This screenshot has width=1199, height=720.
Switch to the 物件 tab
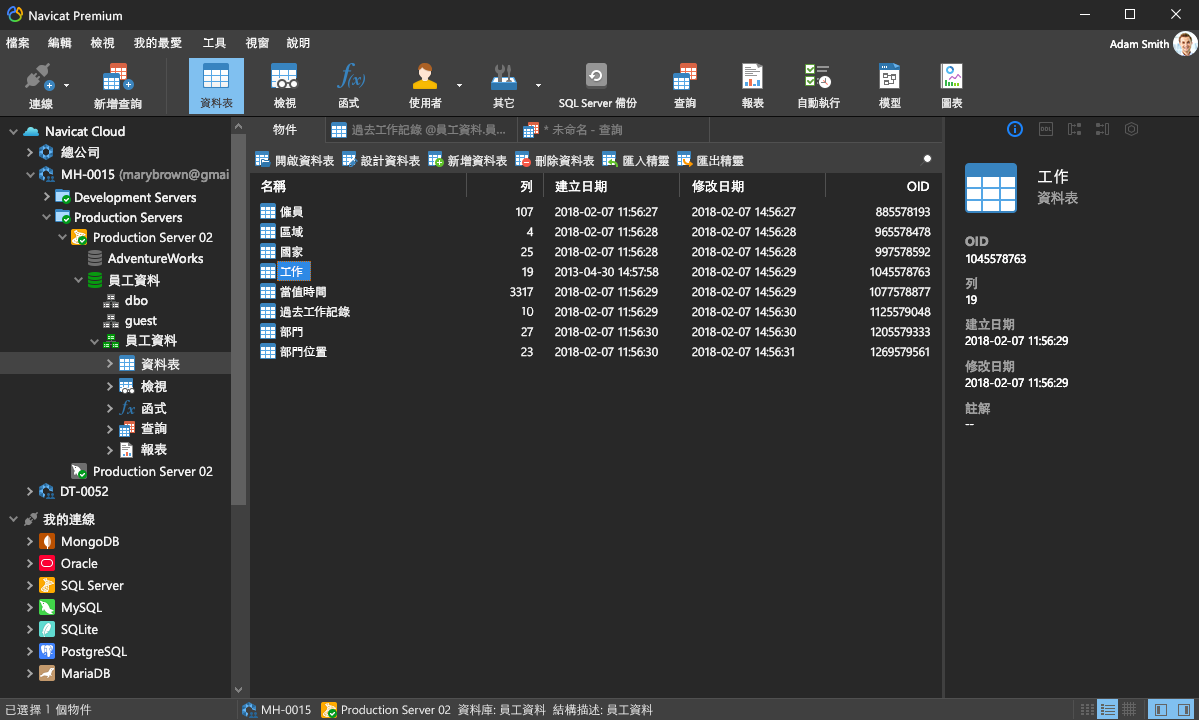coord(285,130)
